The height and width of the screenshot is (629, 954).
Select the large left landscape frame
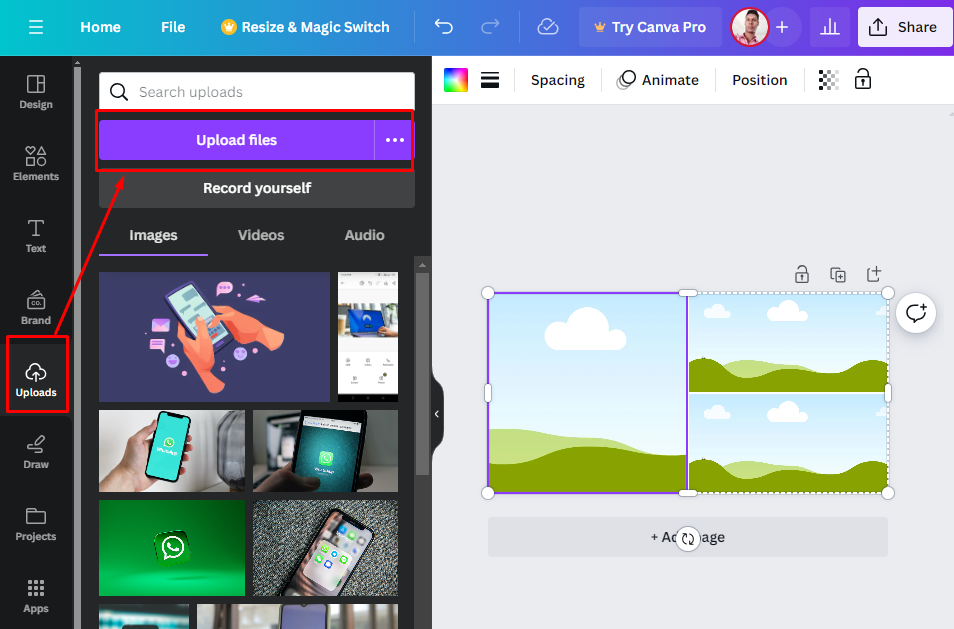(588, 393)
